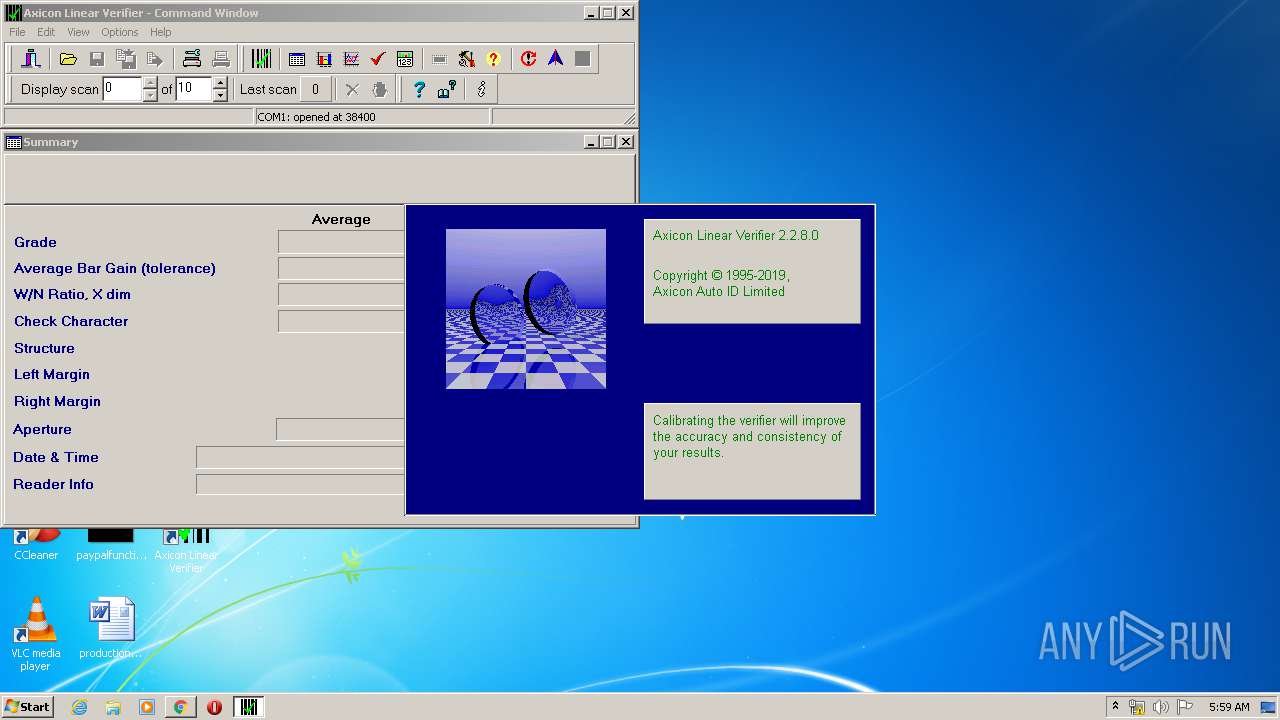Open the help contents book icon
The height and width of the screenshot is (720, 1280).
pos(447,89)
